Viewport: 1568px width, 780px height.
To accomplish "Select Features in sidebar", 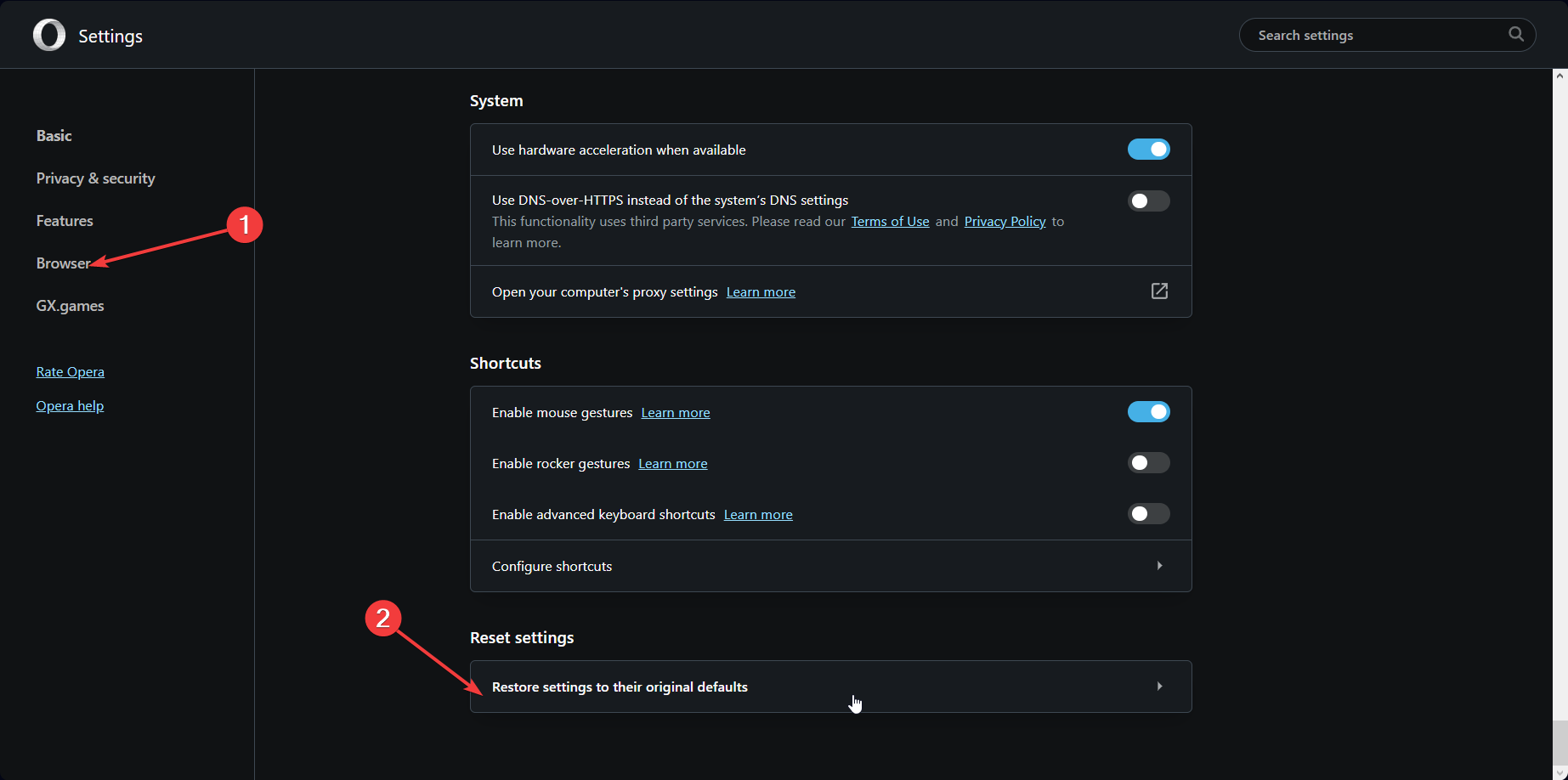I will tap(65, 221).
